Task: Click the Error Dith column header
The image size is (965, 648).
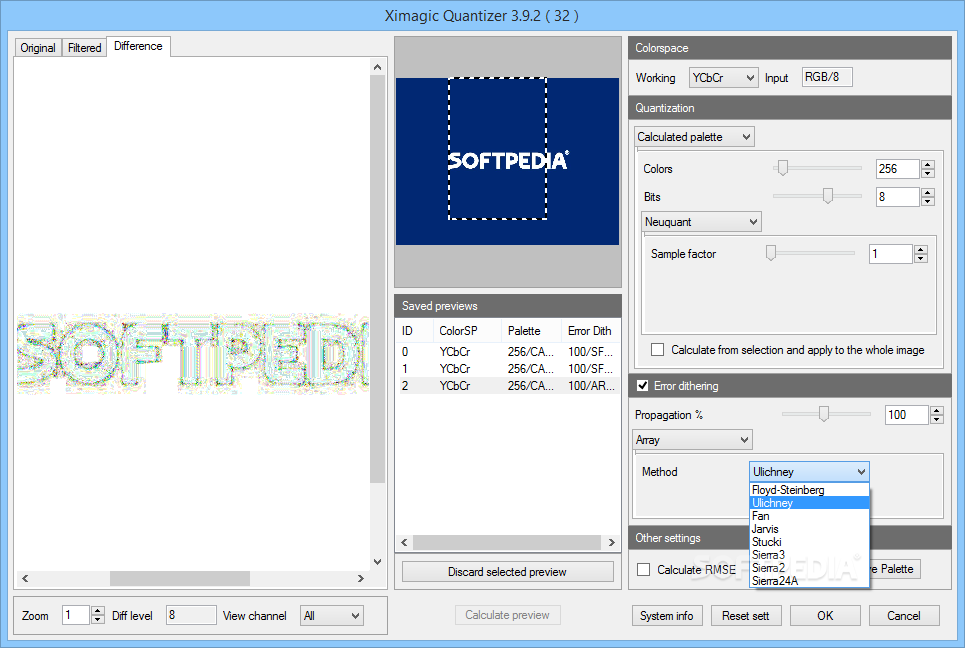Action: [x=591, y=330]
